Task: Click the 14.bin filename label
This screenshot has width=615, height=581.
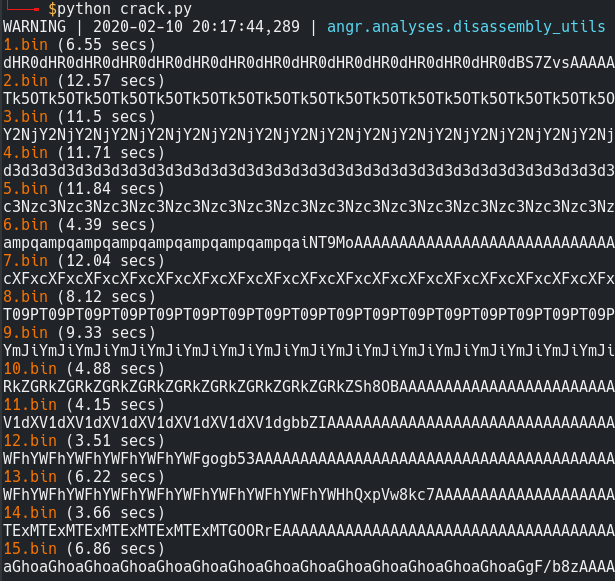Action: click(30, 513)
